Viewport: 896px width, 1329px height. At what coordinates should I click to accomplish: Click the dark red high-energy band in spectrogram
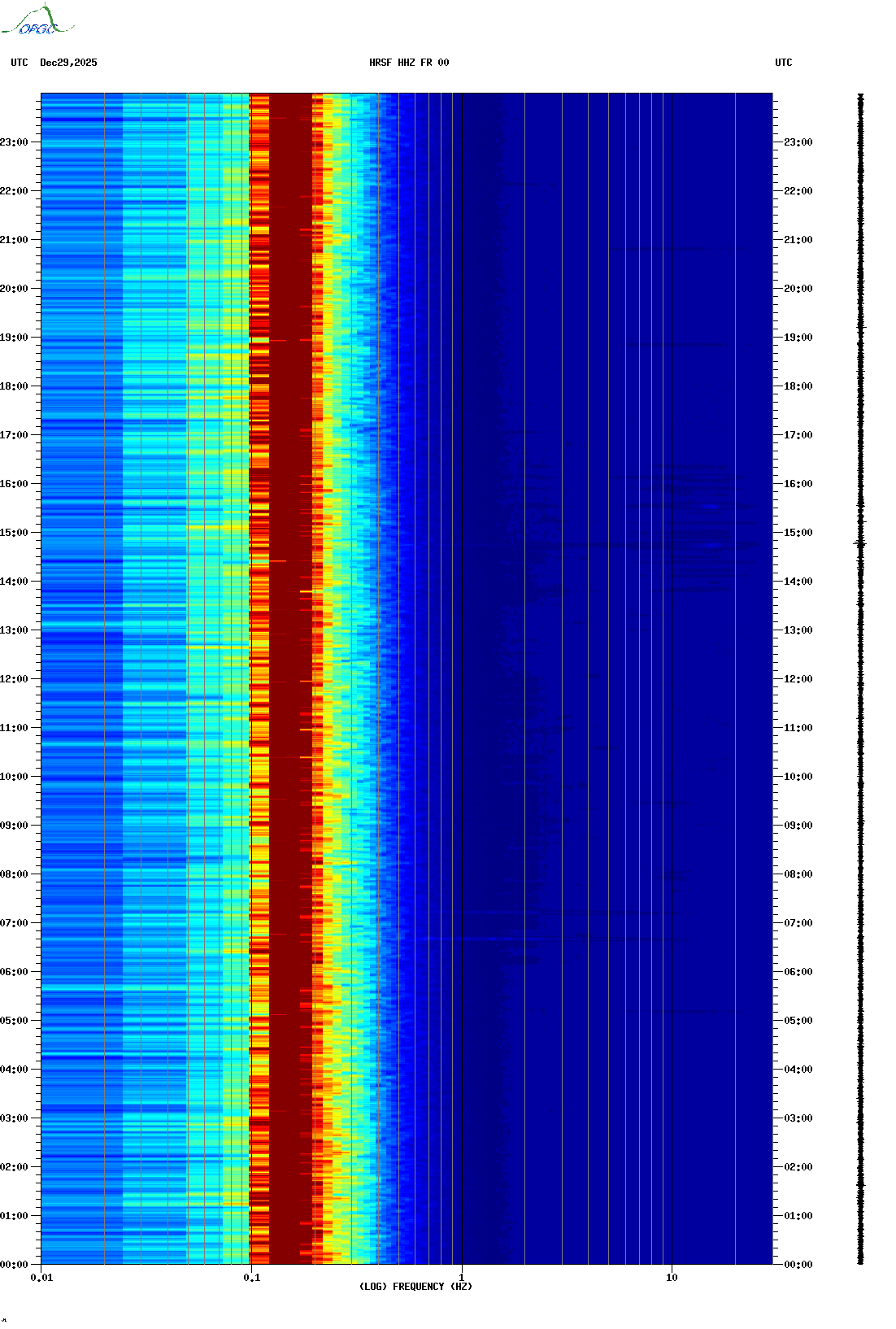click(290, 651)
